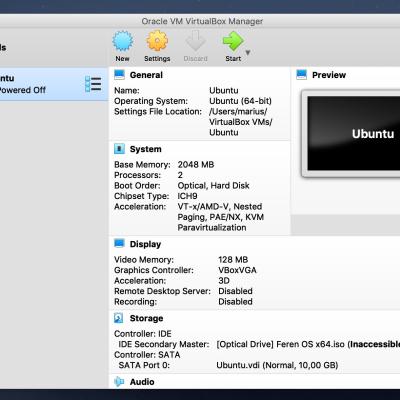The width and height of the screenshot is (400, 400).
Task: Click the Oracle VM VirtualBox Manager title
Action: (x=202, y=21)
